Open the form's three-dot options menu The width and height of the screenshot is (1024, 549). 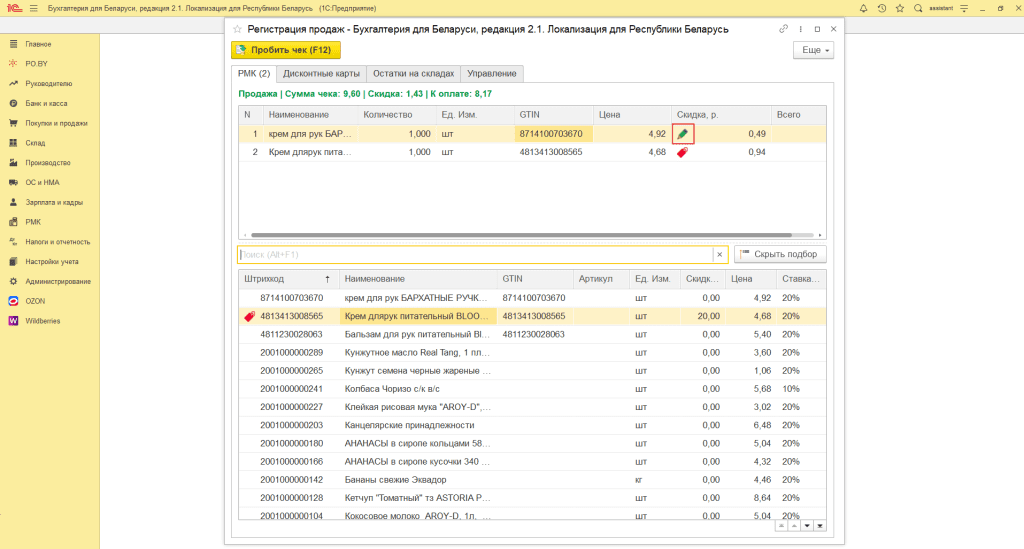(800, 29)
